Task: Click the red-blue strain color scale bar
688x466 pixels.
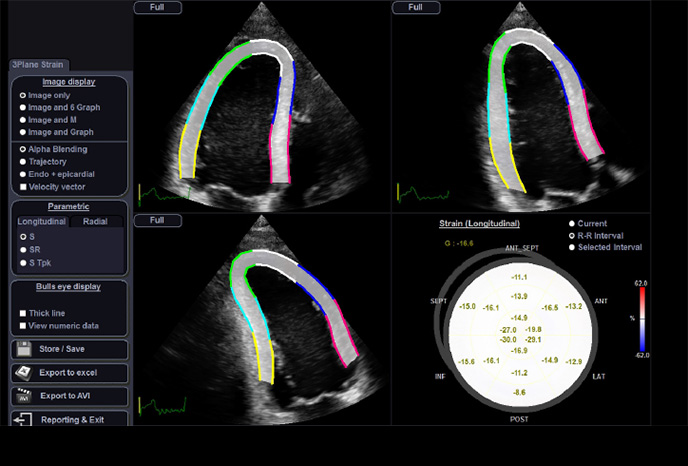Action: point(641,319)
